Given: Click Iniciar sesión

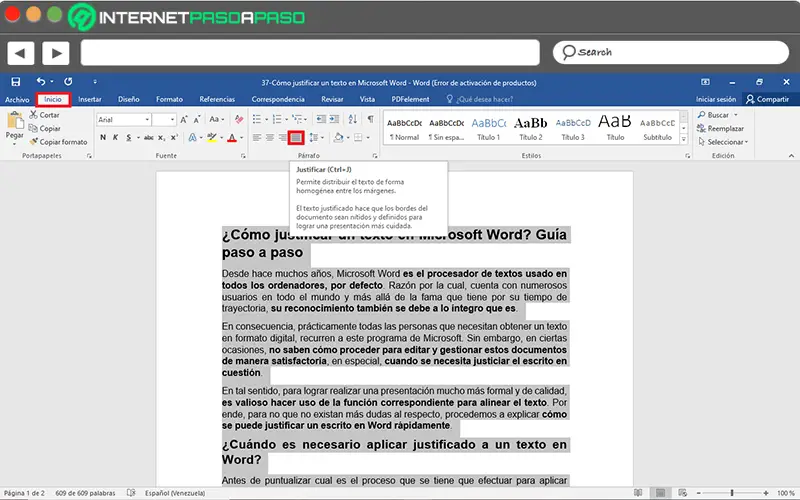Looking at the screenshot, I should tap(716, 99).
